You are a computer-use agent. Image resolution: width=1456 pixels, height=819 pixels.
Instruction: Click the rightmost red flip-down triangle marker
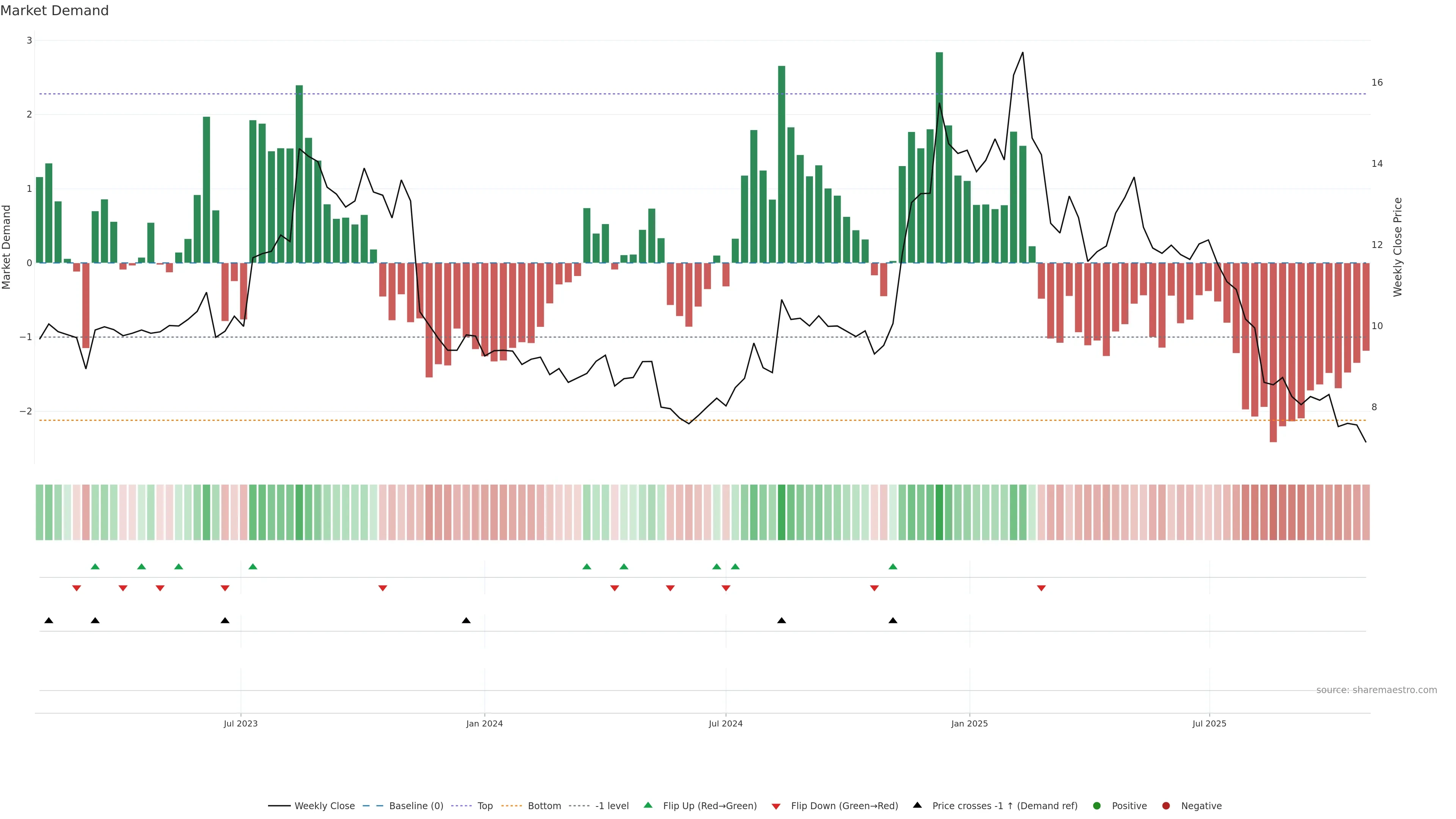[x=1041, y=588]
